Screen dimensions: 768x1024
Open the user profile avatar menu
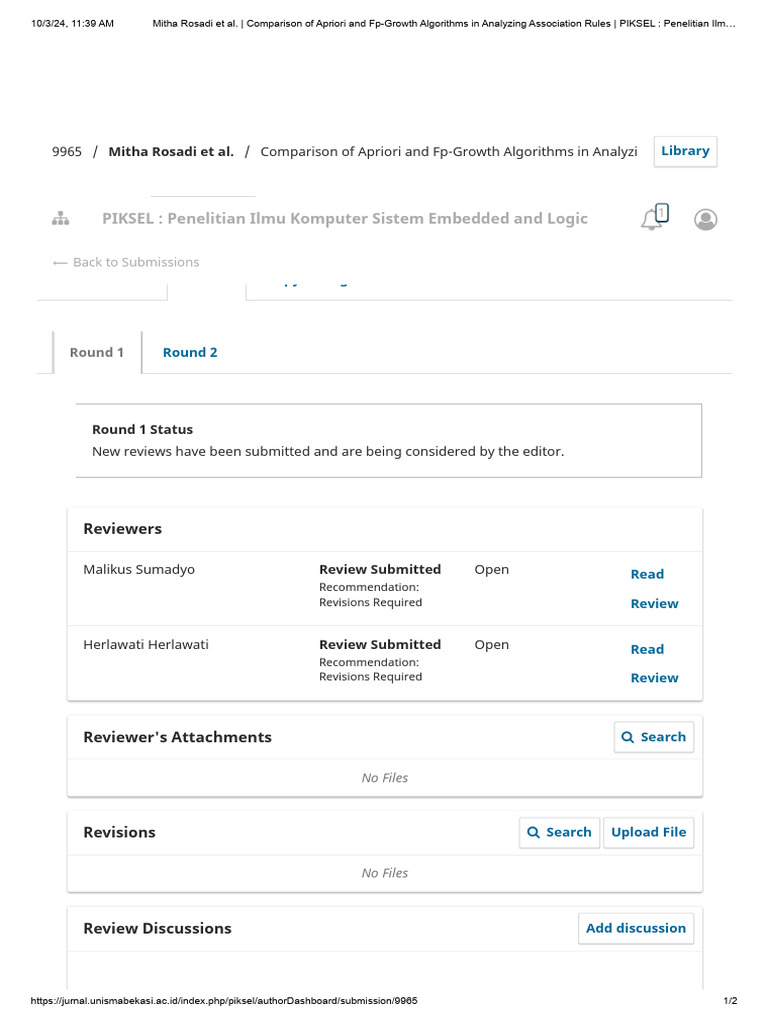point(705,219)
